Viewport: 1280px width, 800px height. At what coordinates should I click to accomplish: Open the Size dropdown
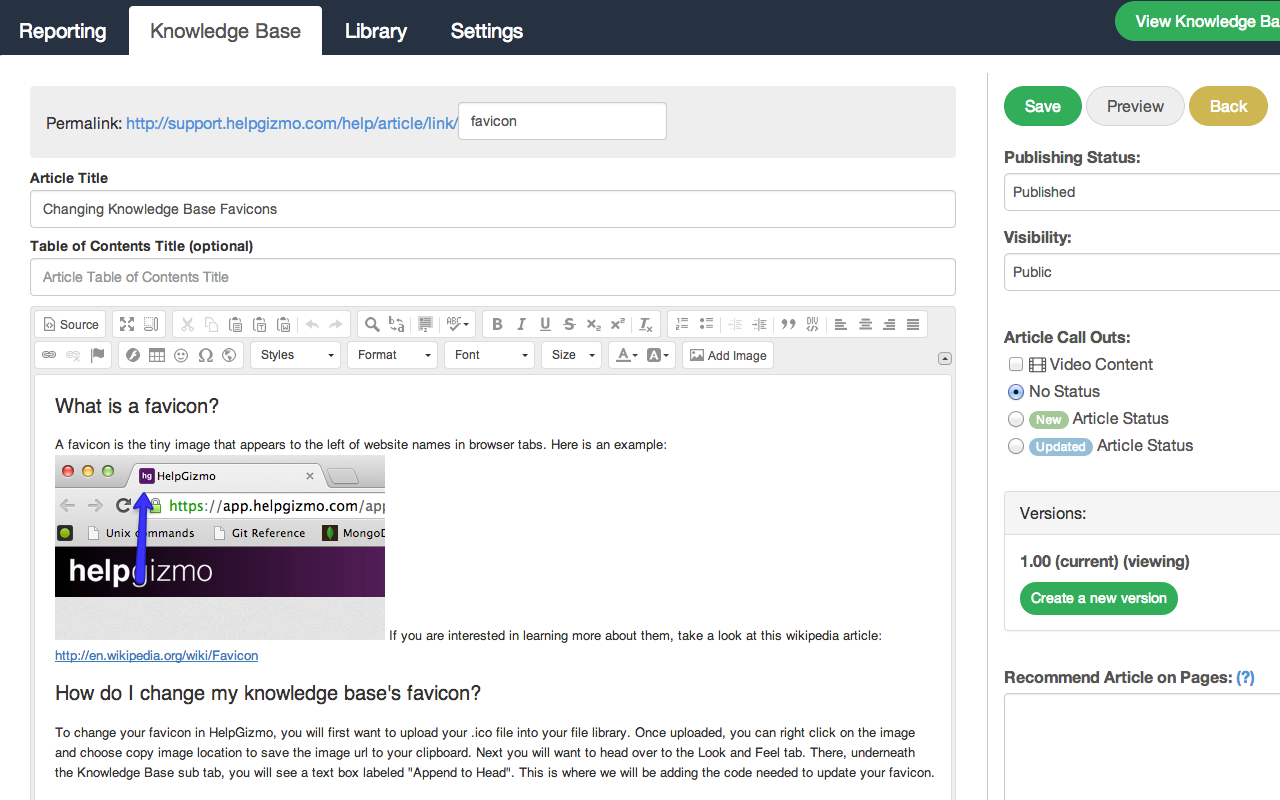(571, 355)
